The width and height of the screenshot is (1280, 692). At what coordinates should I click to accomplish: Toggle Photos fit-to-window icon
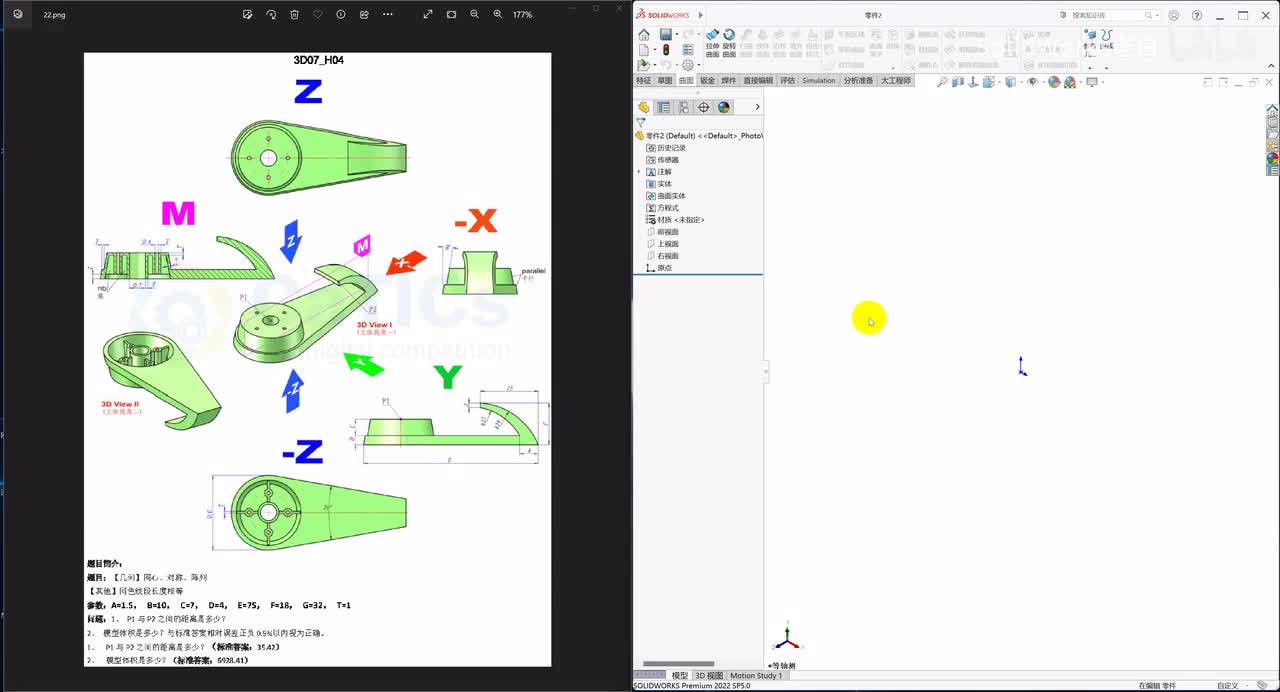point(451,15)
